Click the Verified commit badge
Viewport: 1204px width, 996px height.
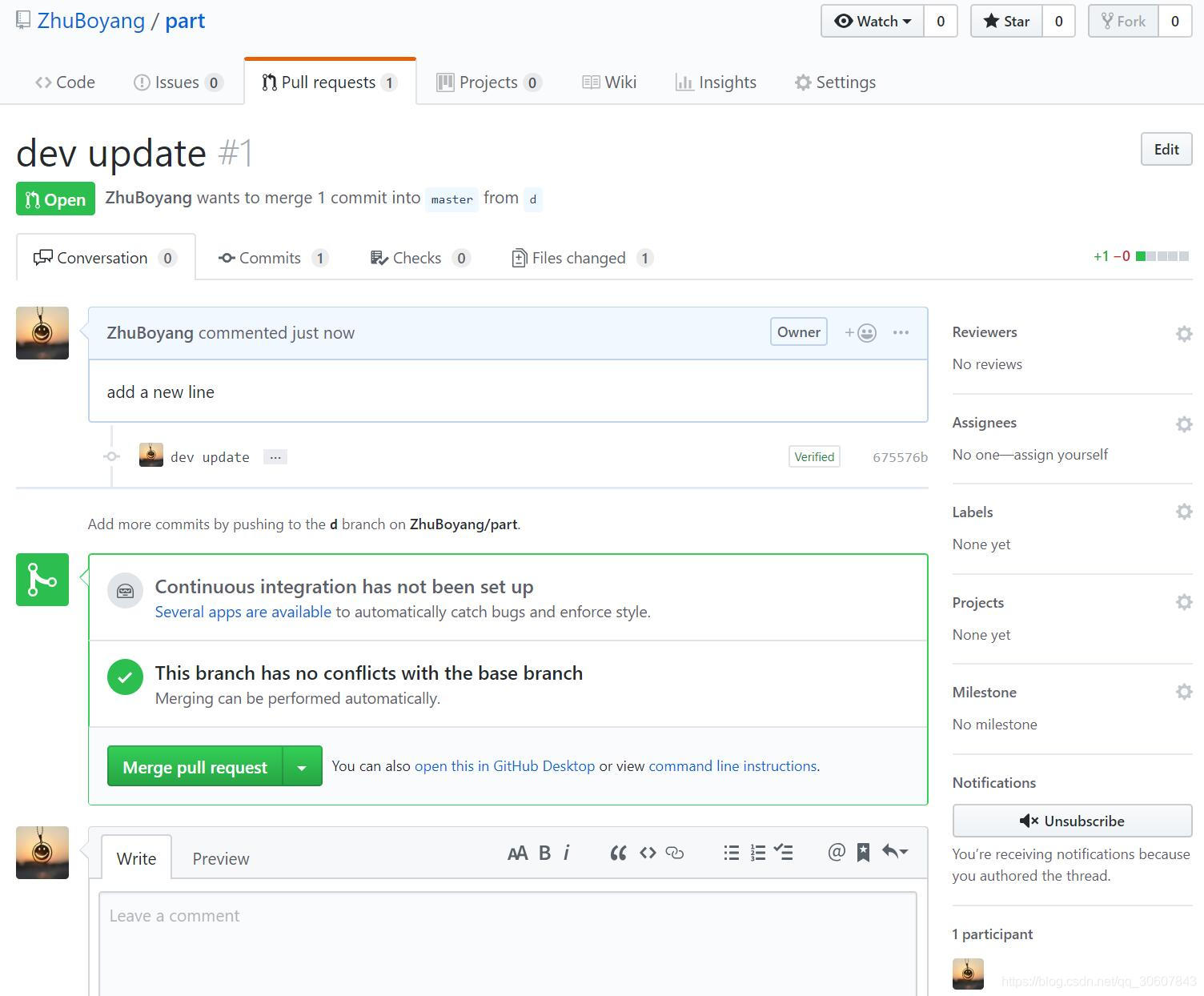point(814,457)
